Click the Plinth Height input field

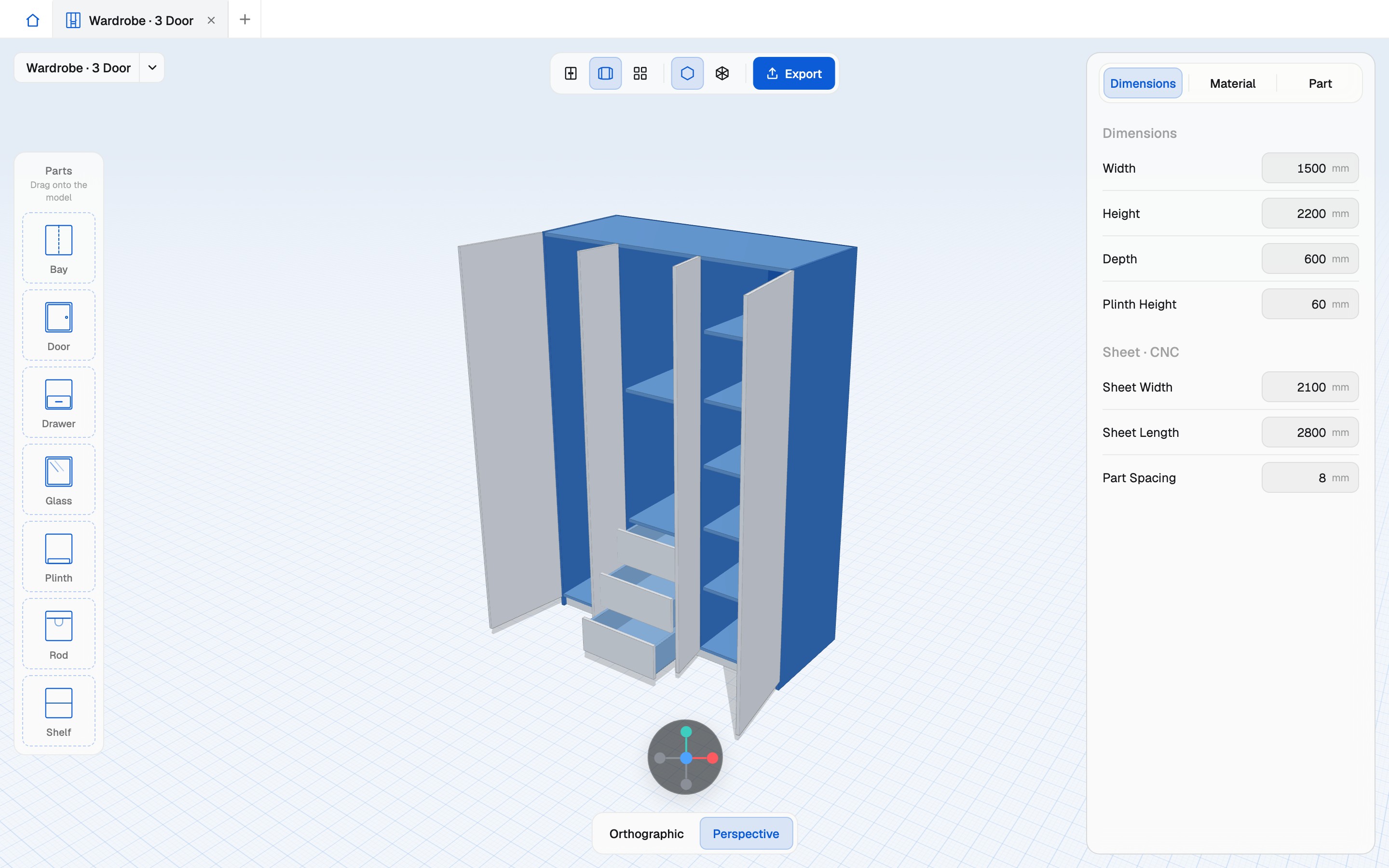(x=1310, y=304)
